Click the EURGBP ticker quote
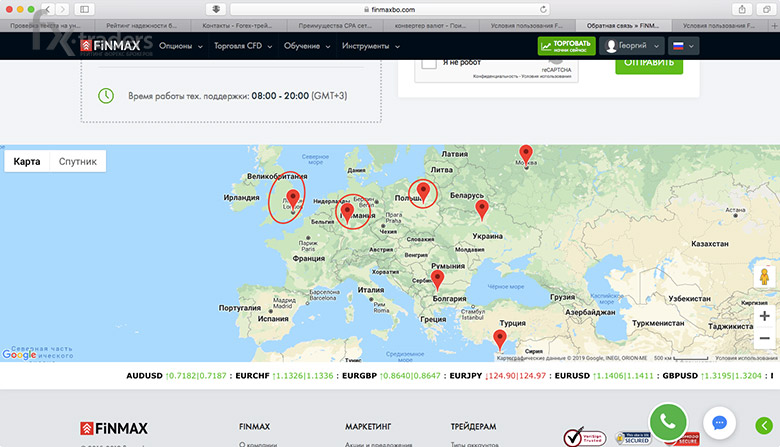 [x=391, y=375]
